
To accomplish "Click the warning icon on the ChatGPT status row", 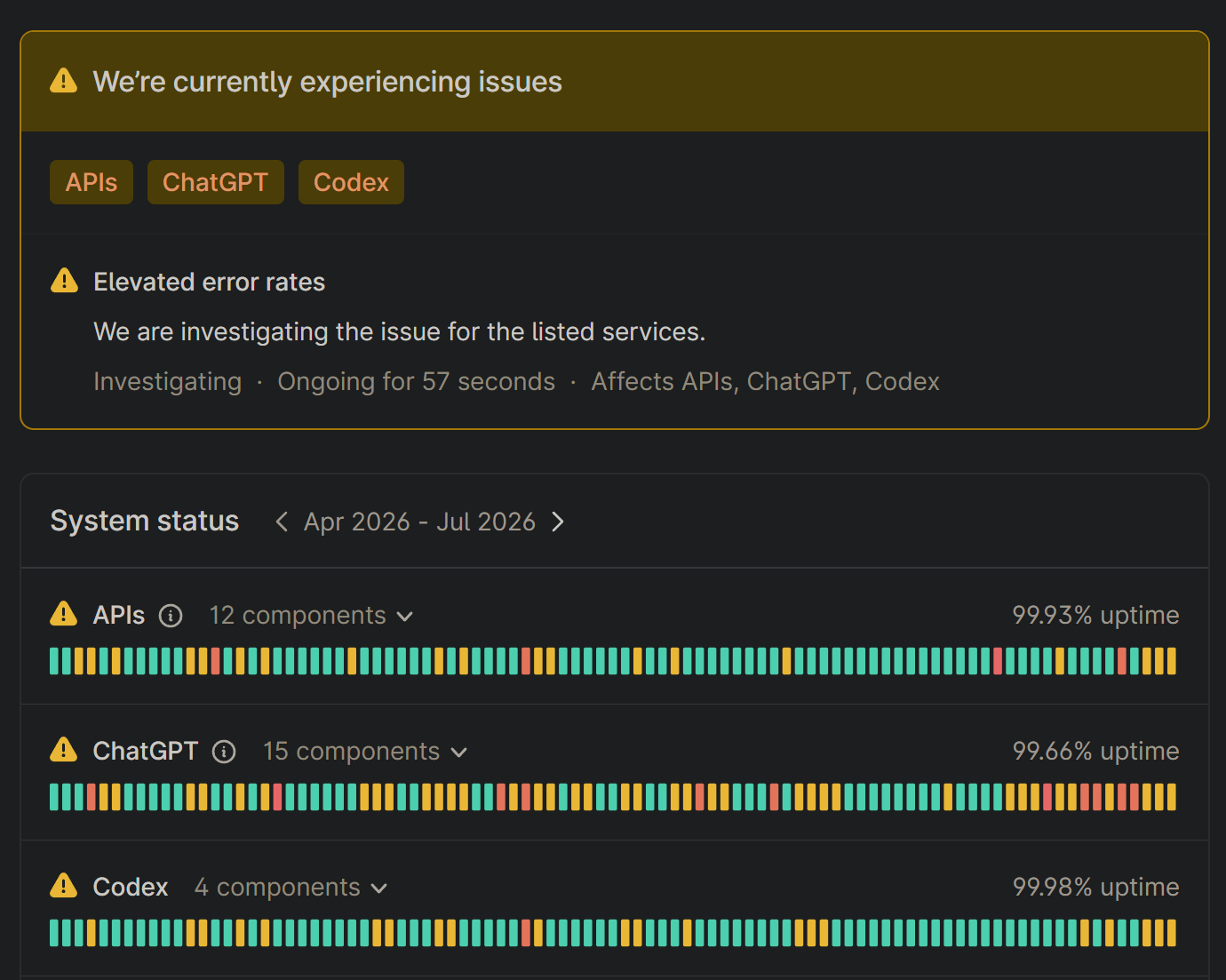I will click(x=64, y=750).
